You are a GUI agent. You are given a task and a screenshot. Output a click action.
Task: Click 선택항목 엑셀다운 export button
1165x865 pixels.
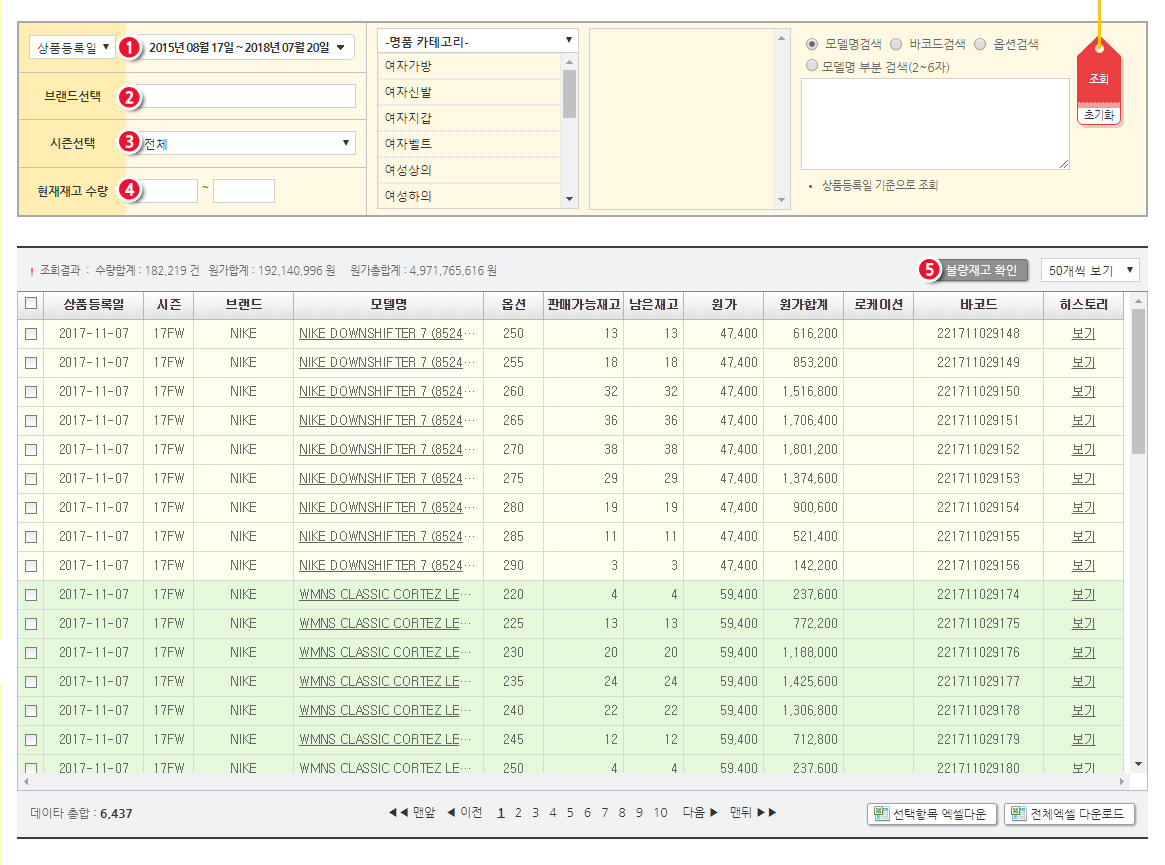point(932,814)
